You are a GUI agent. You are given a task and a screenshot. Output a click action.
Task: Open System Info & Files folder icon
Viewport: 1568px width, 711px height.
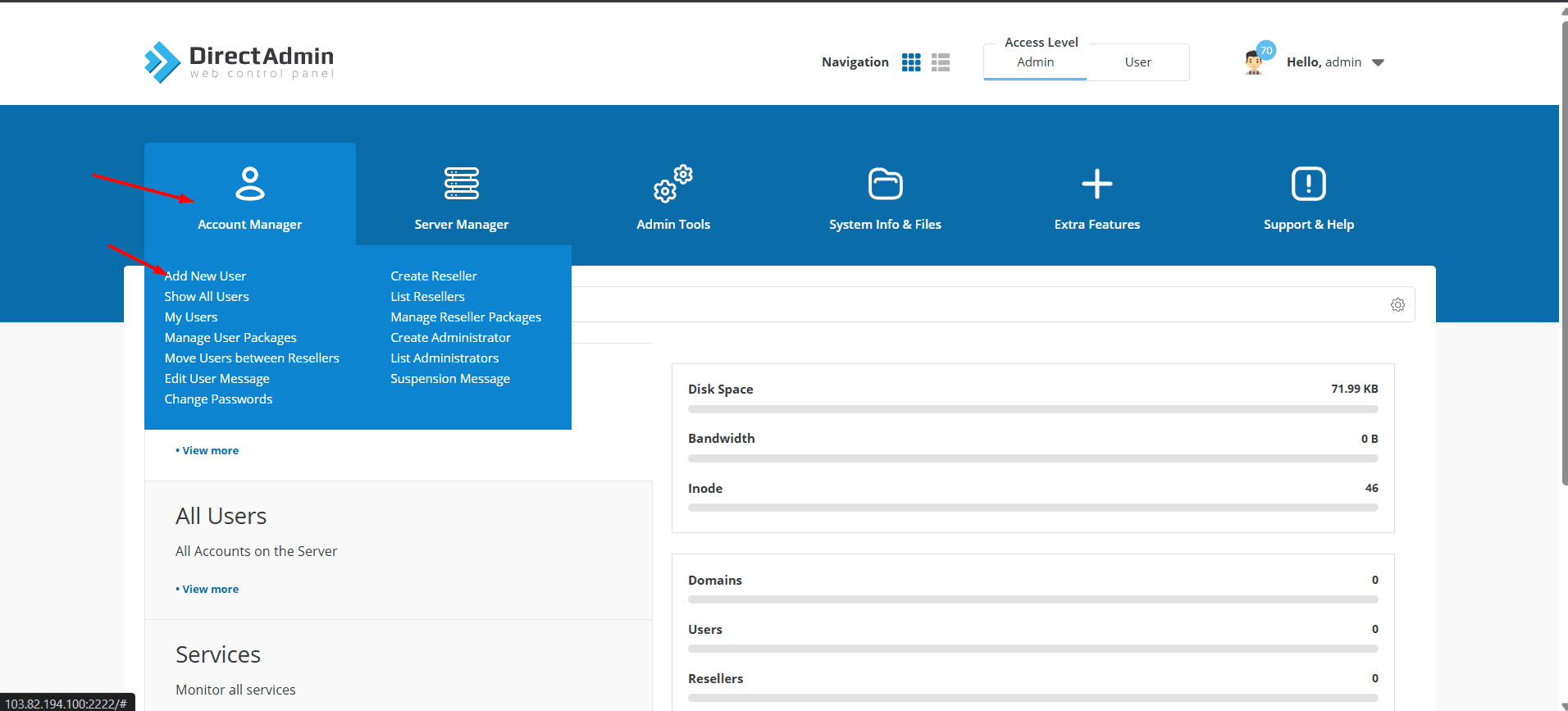pos(885,184)
